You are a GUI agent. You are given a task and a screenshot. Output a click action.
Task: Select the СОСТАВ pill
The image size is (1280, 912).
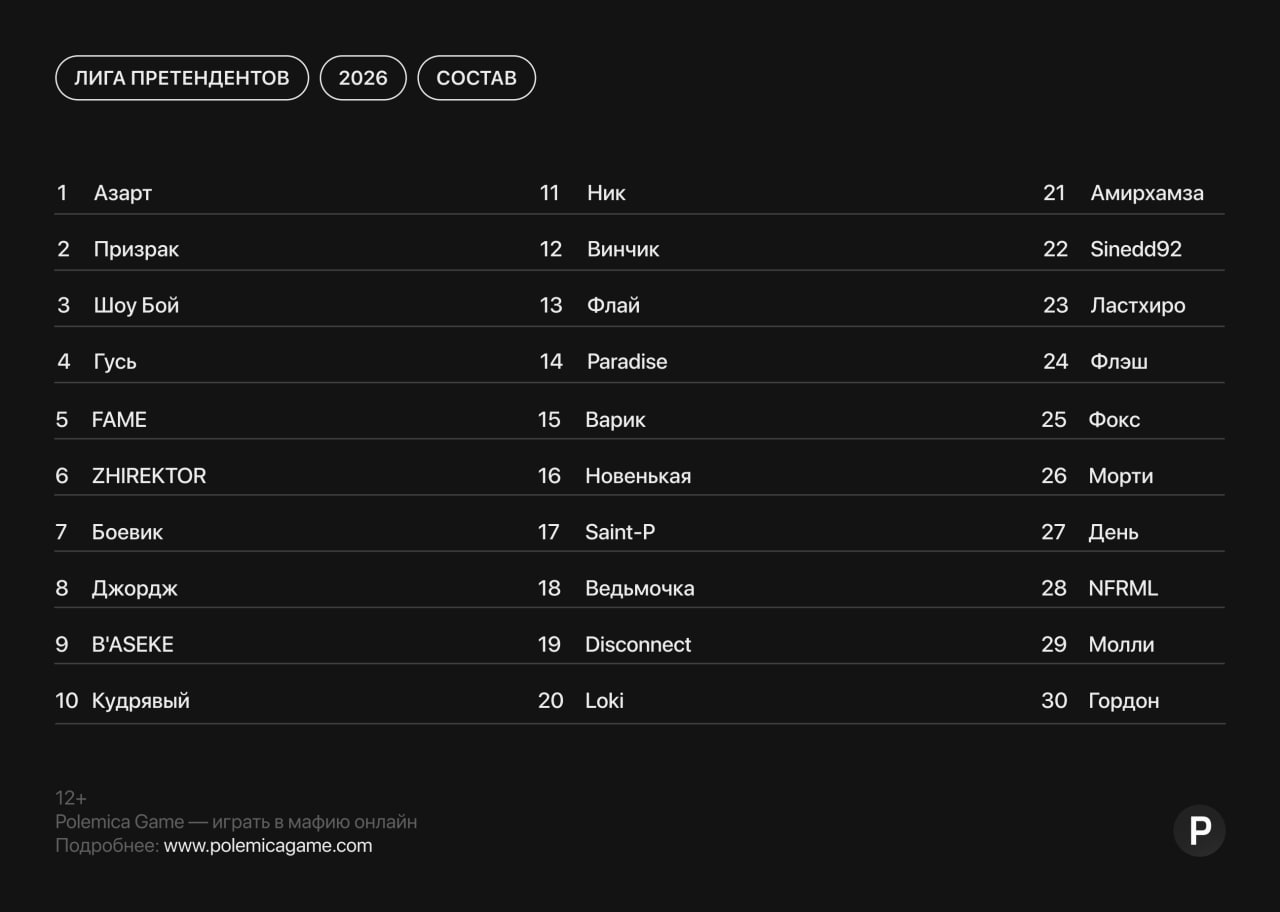tap(476, 78)
